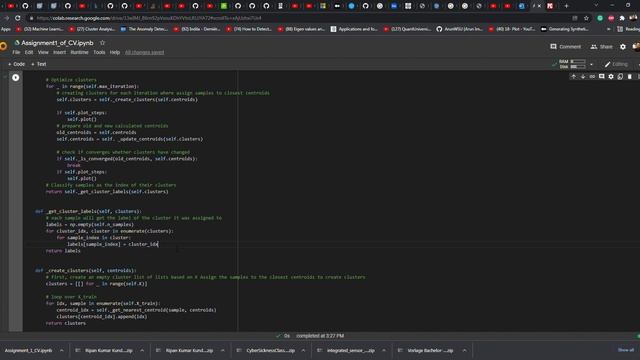Open the Help menu
Image resolution: width=640 pixels, height=360 pixels.
tap(115, 52)
